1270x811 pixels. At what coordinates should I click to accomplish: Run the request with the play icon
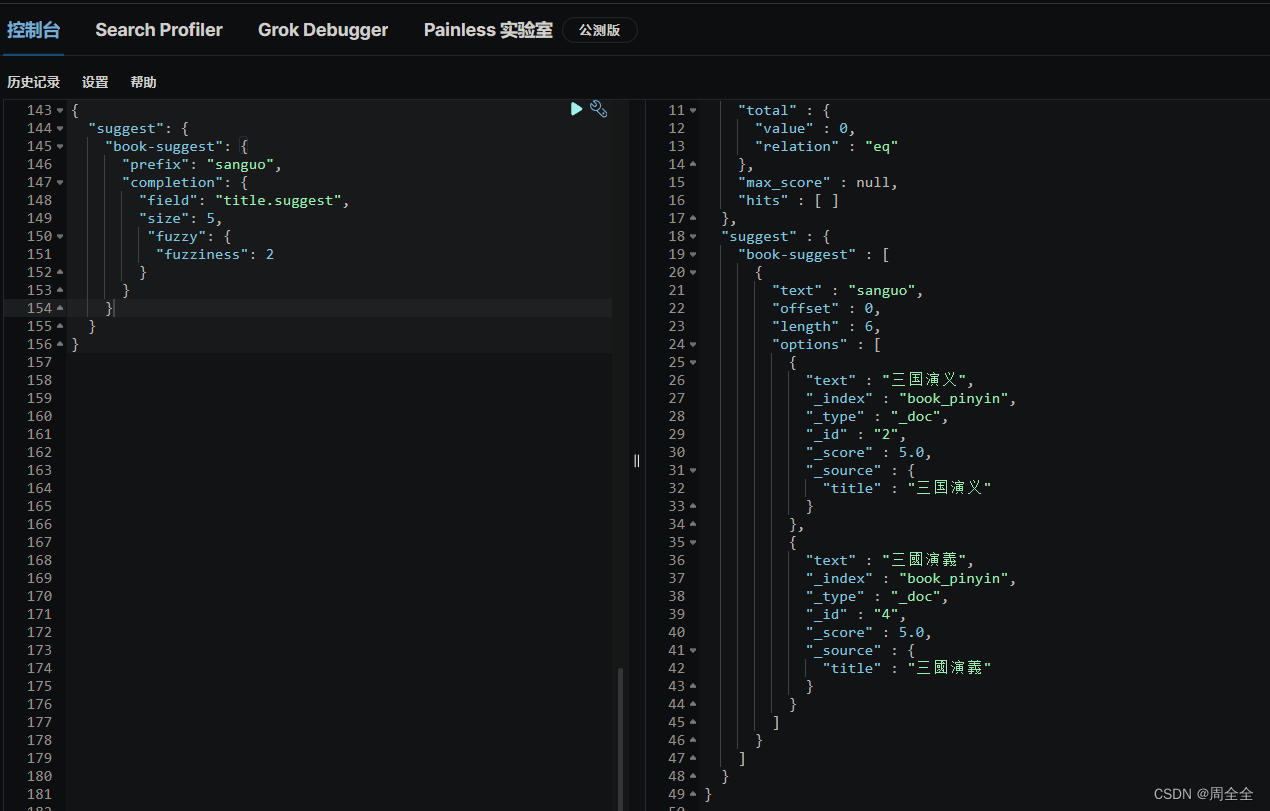(576, 109)
